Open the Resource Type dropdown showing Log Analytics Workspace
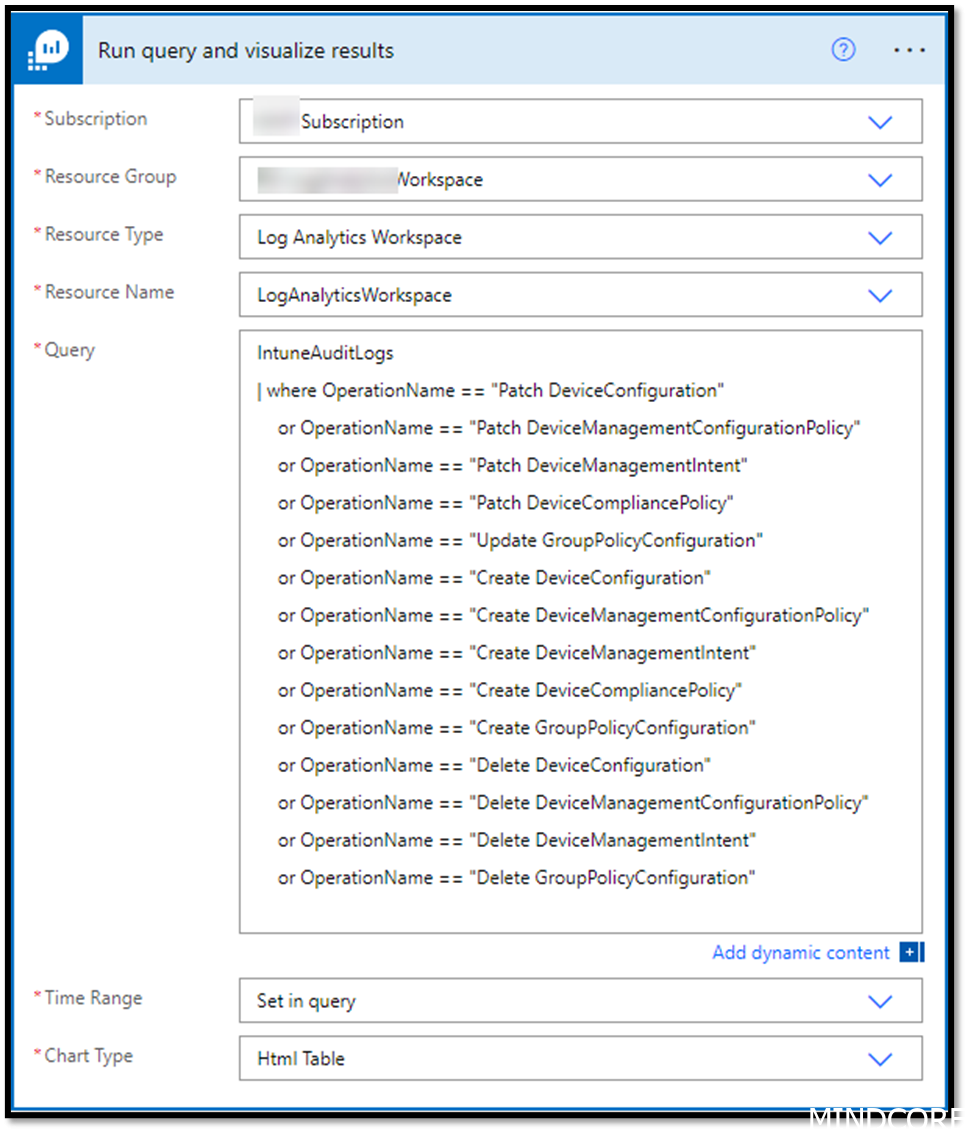 pos(580,237)
